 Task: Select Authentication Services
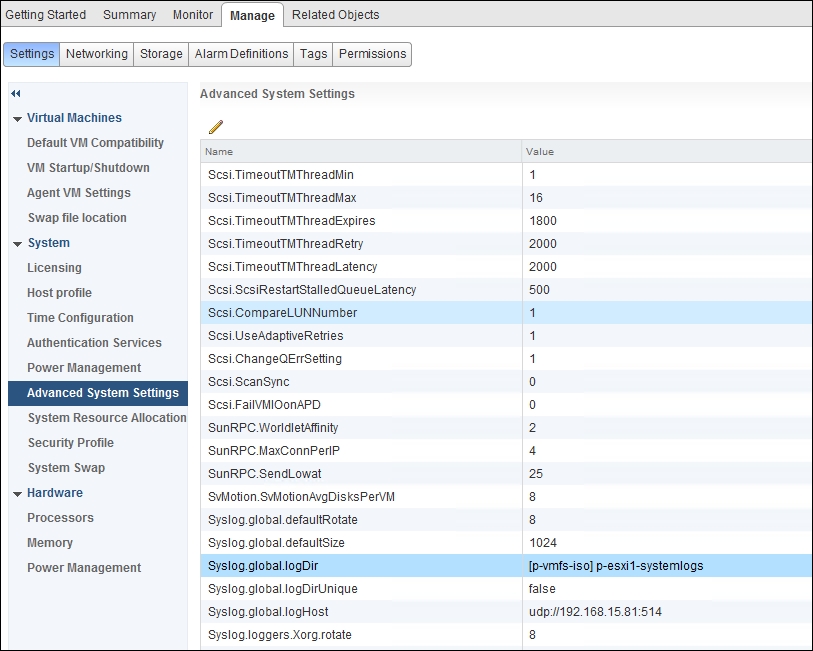[94, 343]
